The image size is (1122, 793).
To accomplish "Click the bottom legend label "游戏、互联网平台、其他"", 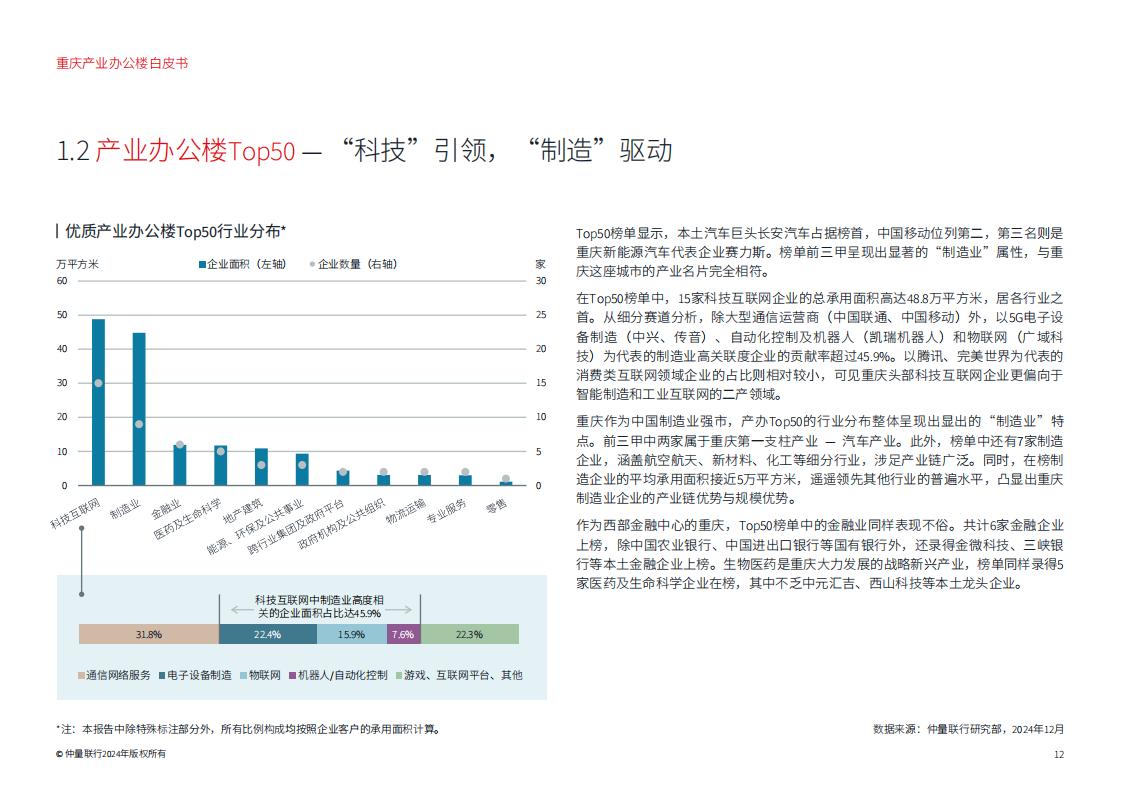I will (x=464, y=676).
